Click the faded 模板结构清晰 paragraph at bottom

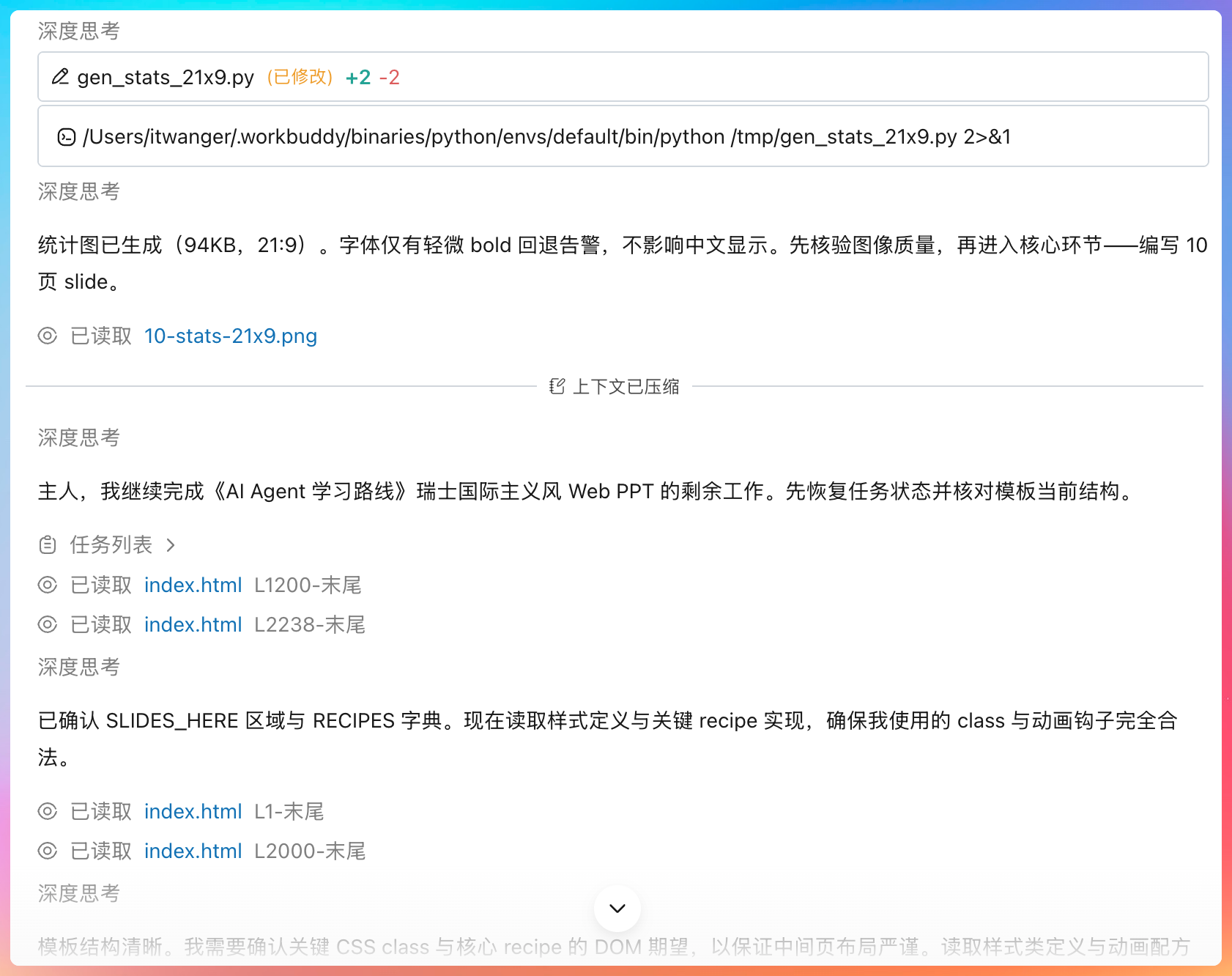(x=614, y=947)
